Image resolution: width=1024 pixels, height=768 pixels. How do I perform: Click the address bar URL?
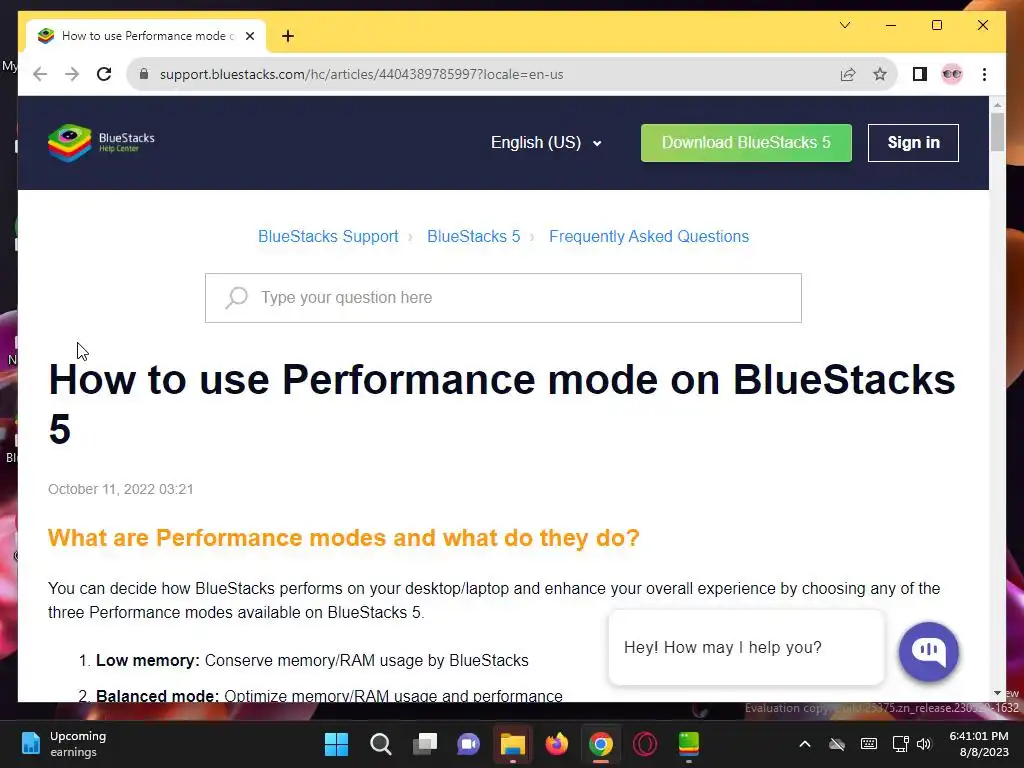(x=361, y=74)
